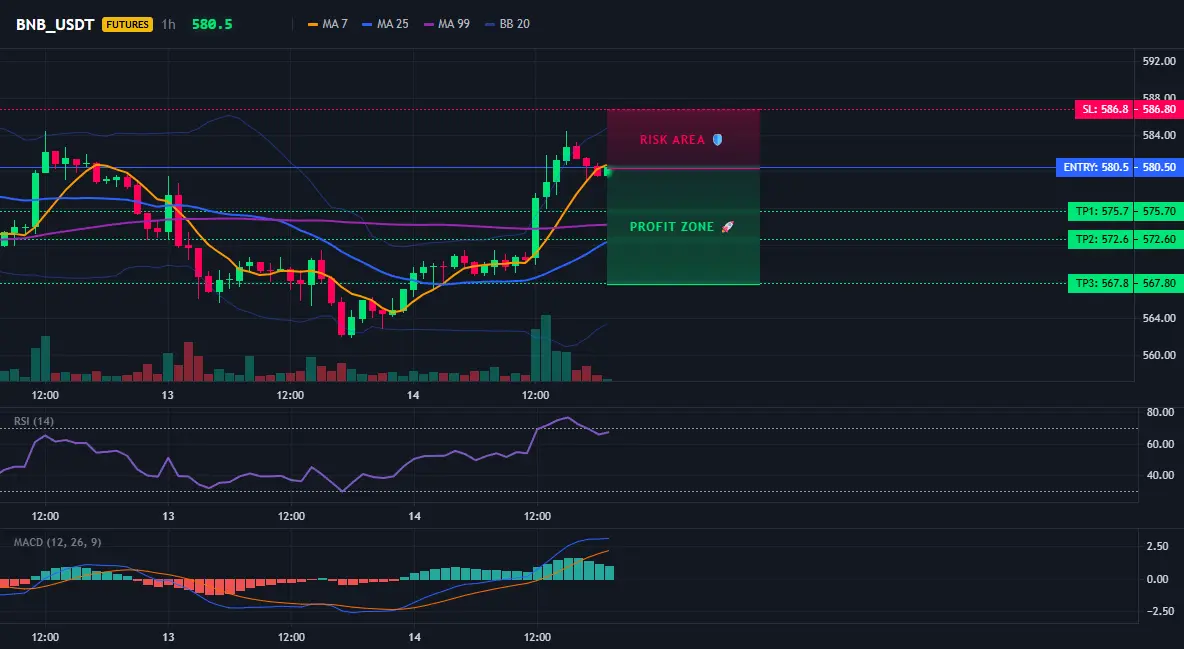Click the BNB_USDT symbol name
This screenshot has height=649, width=1184.
pyautogui.click(x=55, y=24)
